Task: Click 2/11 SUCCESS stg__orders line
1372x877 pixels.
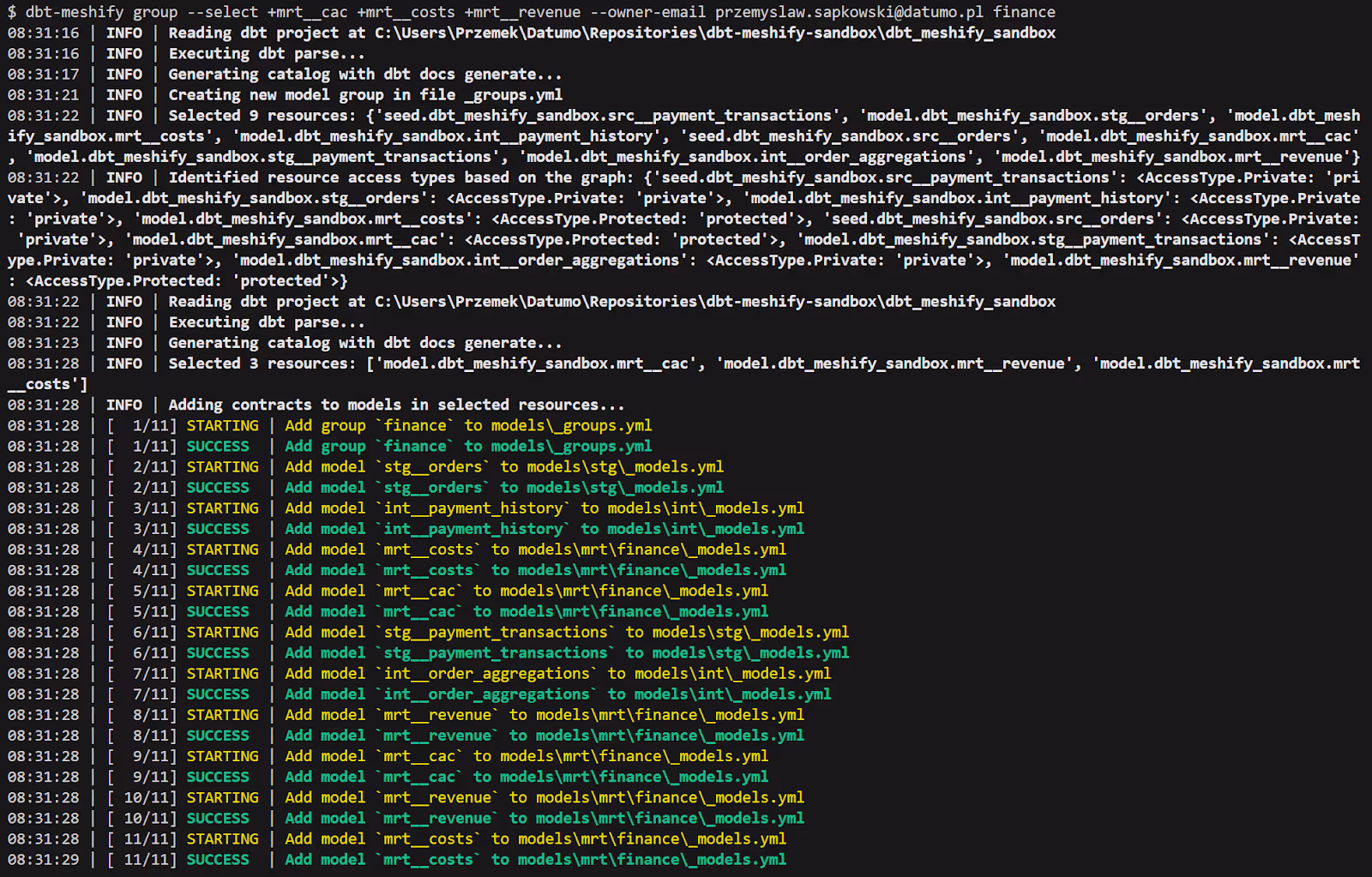Action: pos(366,487)
